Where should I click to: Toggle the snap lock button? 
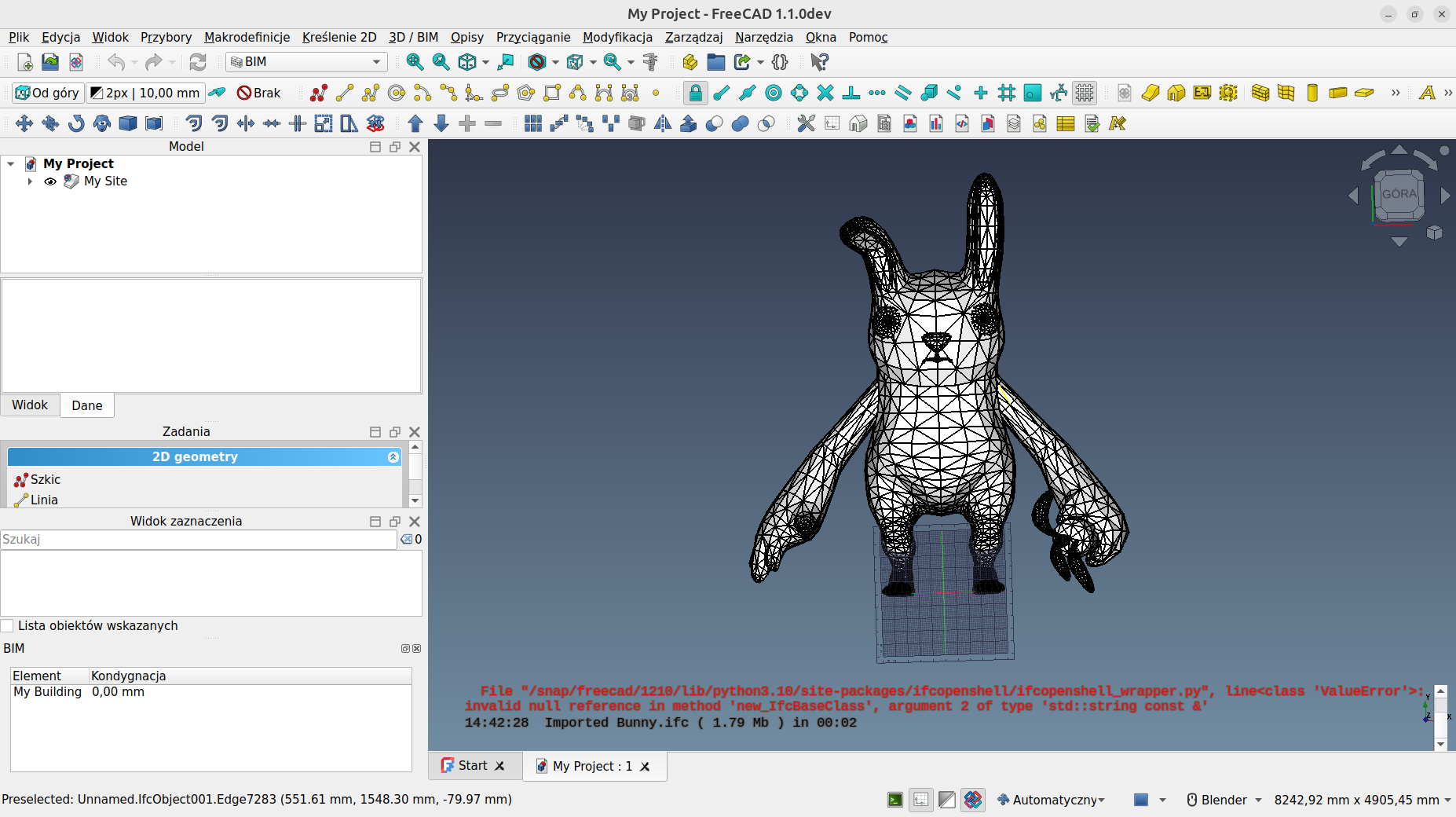(x=696, y=93)
